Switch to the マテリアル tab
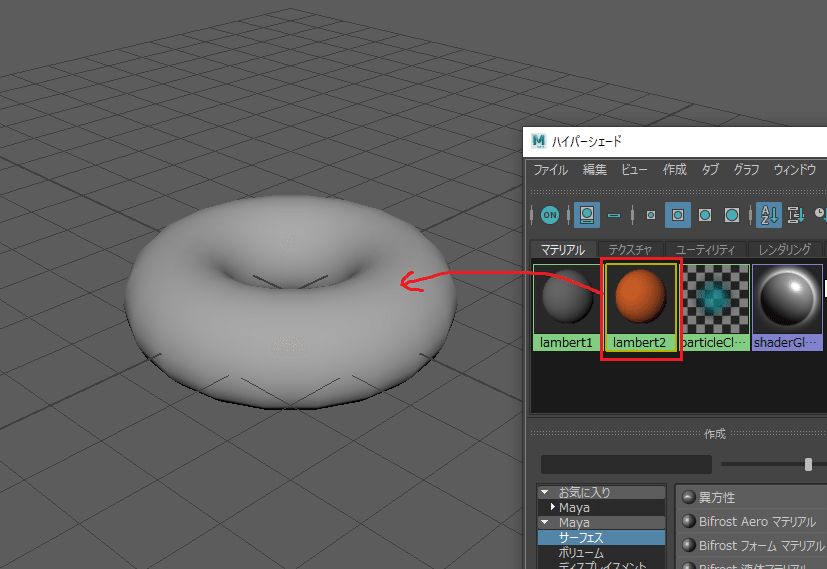This screenshot has width=827, height=569. click(563, 249)
